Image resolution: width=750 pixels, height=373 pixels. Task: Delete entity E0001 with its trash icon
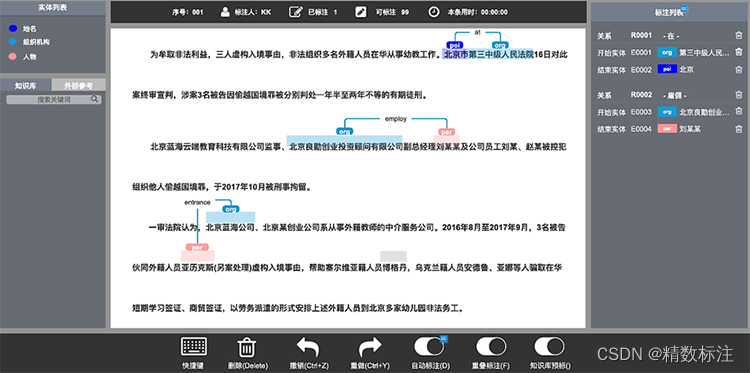pyautogui.click(x=739, y=52)
